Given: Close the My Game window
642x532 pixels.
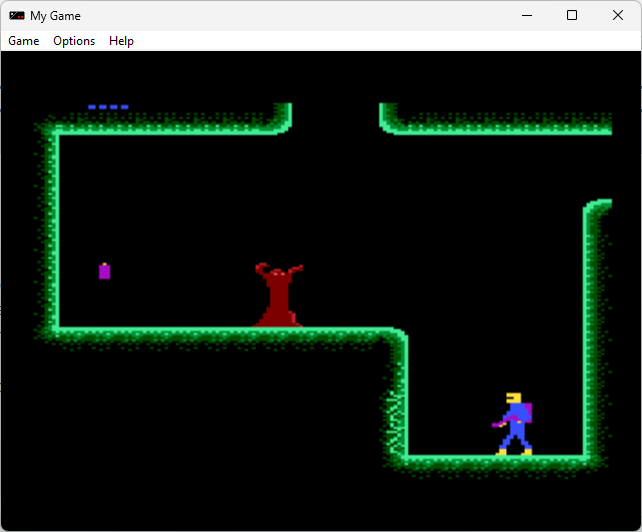Looking at the screenshot, I should (x=618, y=15).
